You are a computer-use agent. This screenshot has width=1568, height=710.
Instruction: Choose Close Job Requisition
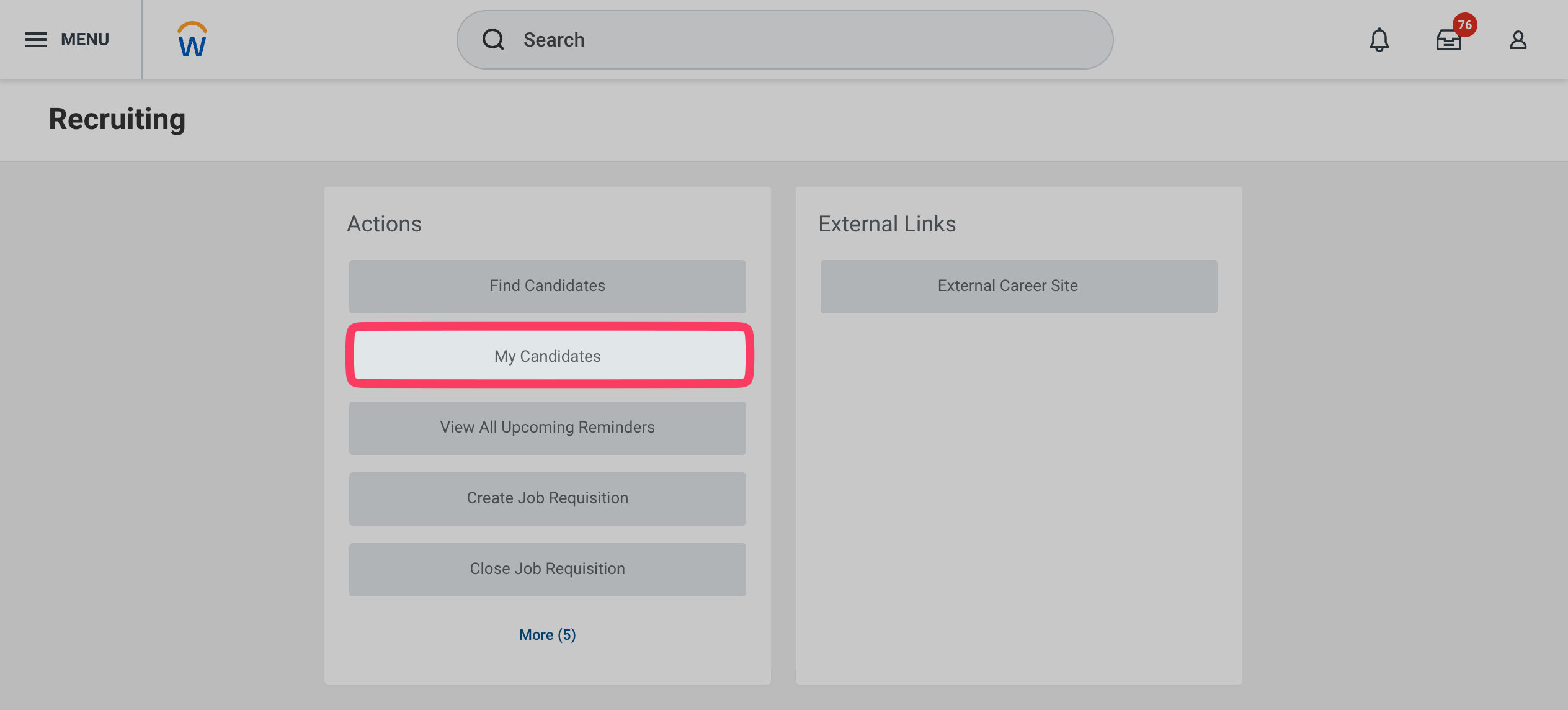547,569
